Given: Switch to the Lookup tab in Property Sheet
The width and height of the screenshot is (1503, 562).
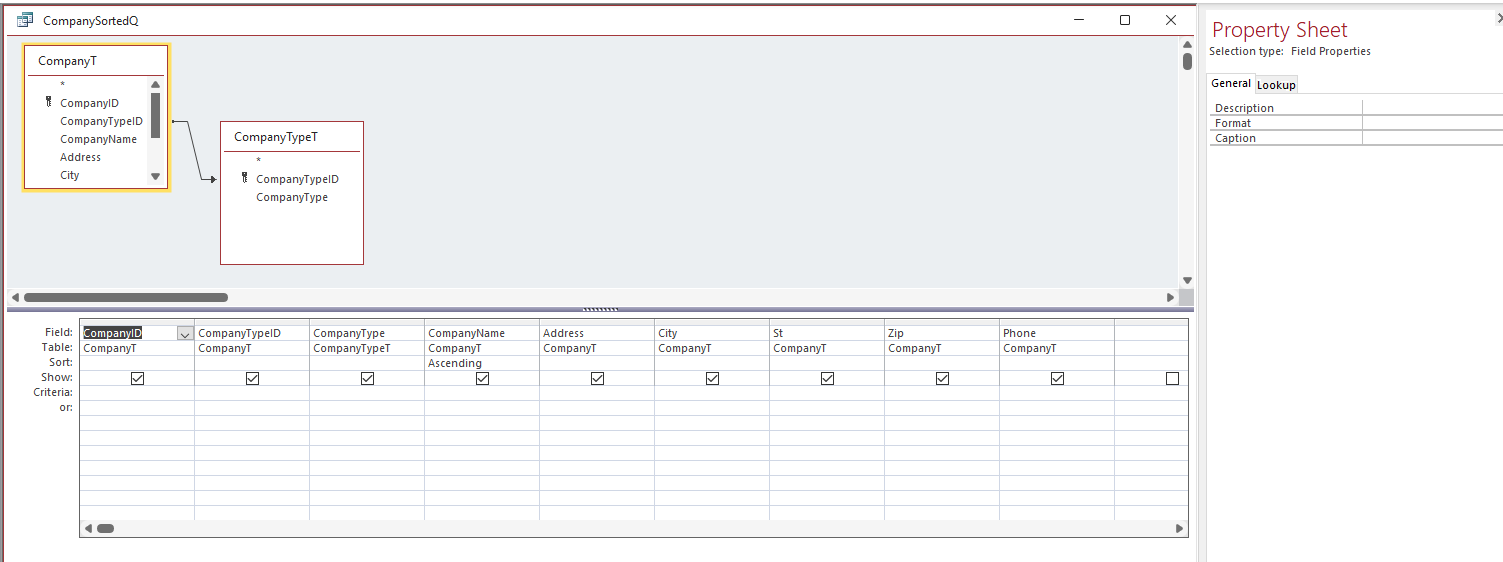Looking at the screenshot, I should coord(1276,85).
